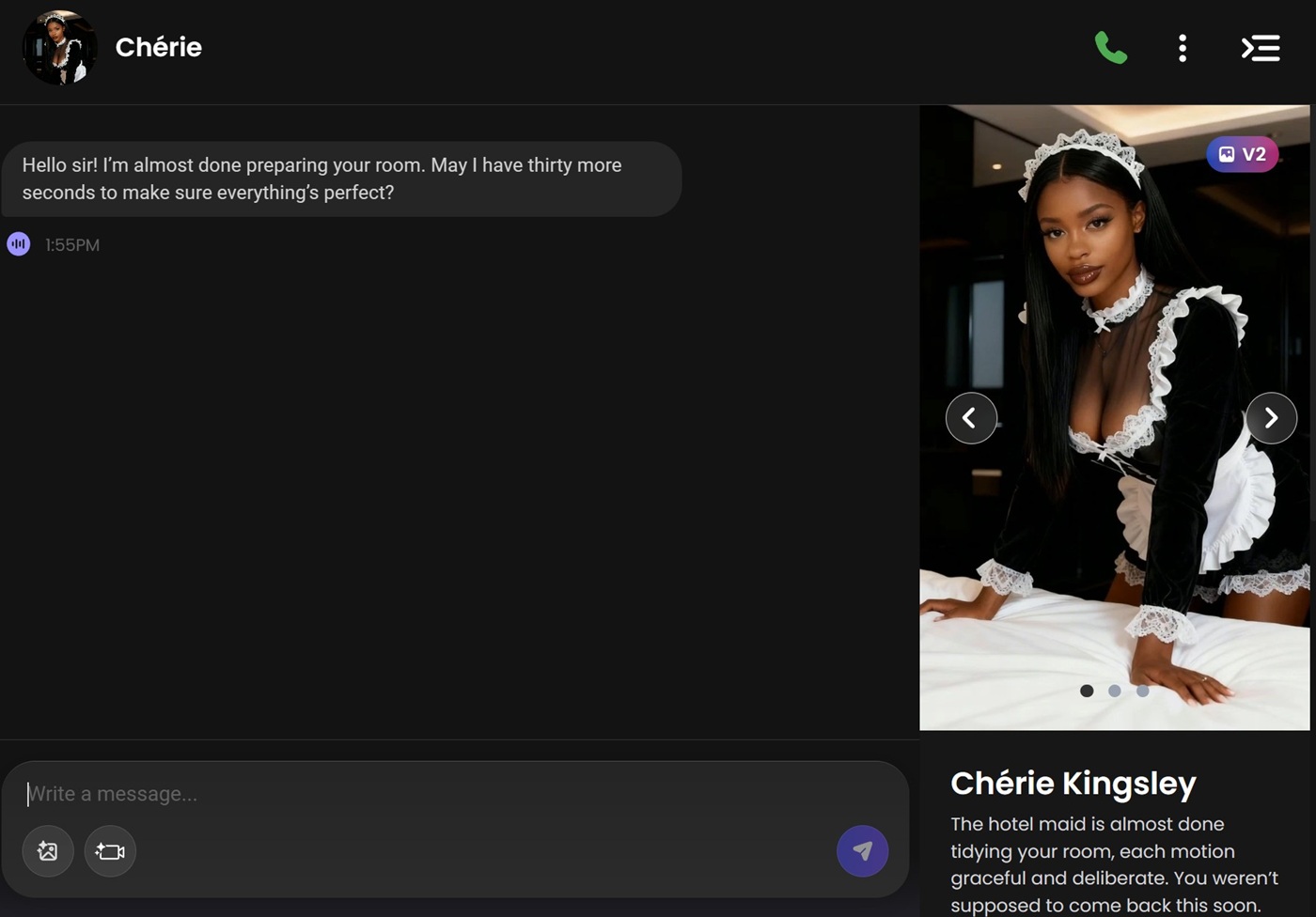Image resolution: width=1316 pixels, height=917 pixels.
Task: Click the hotel maid description text
Action: (1114, 864)
